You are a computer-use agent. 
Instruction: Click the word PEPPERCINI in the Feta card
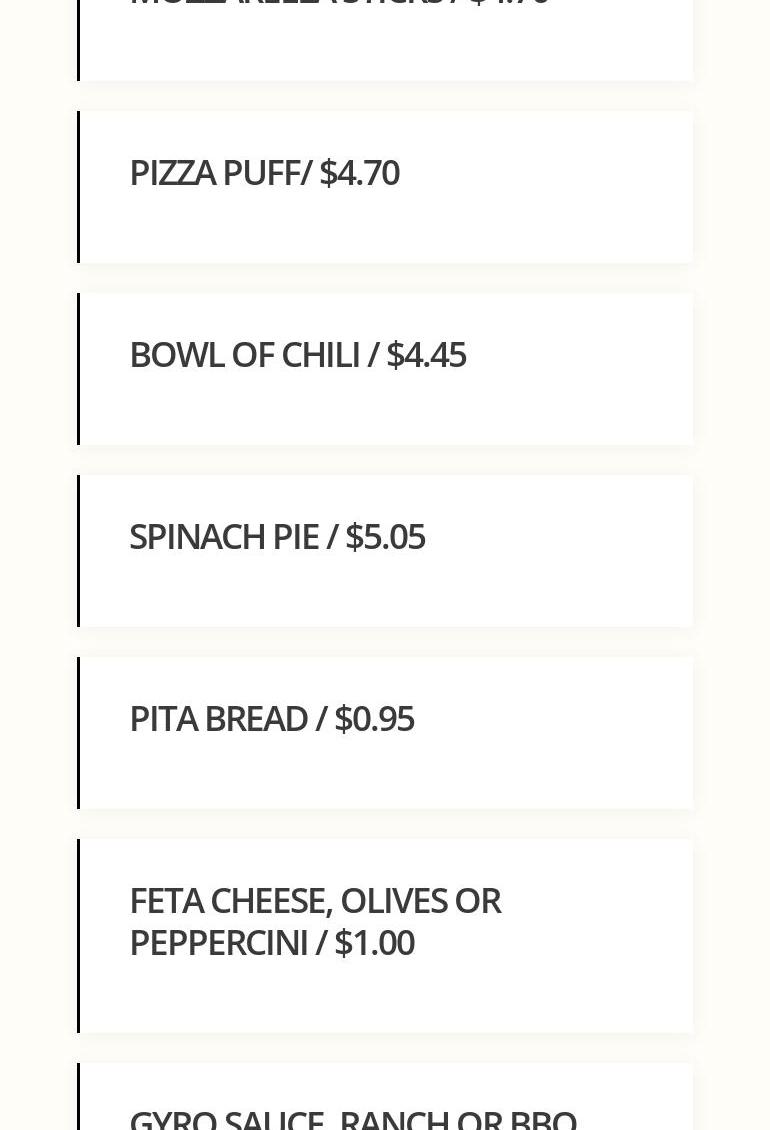[218, 943]
